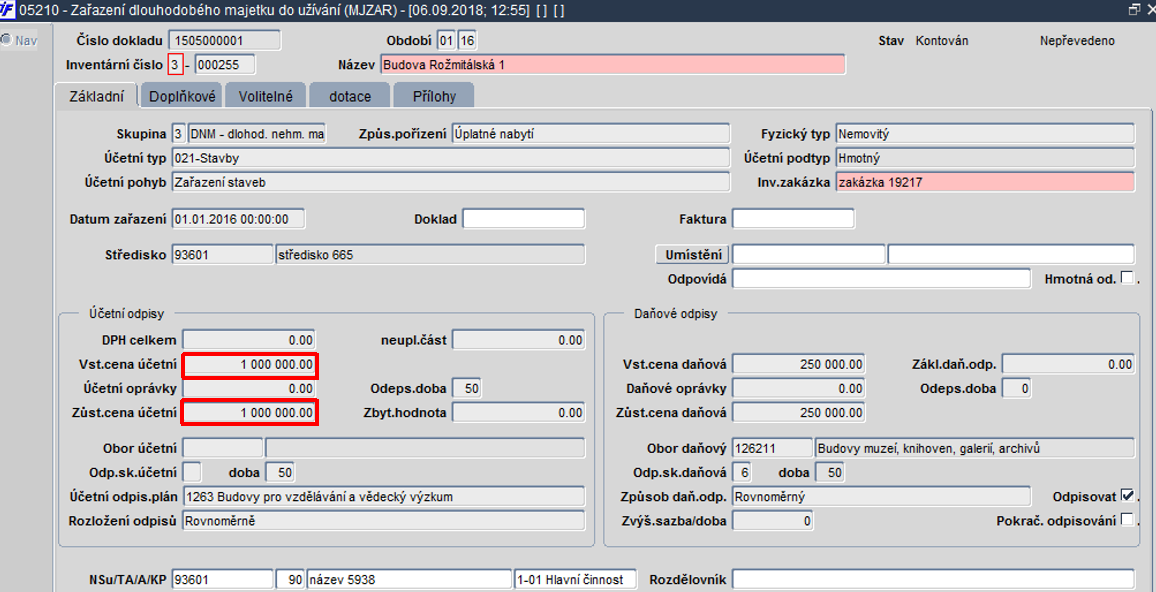Click the Období field with value 01

447,41
